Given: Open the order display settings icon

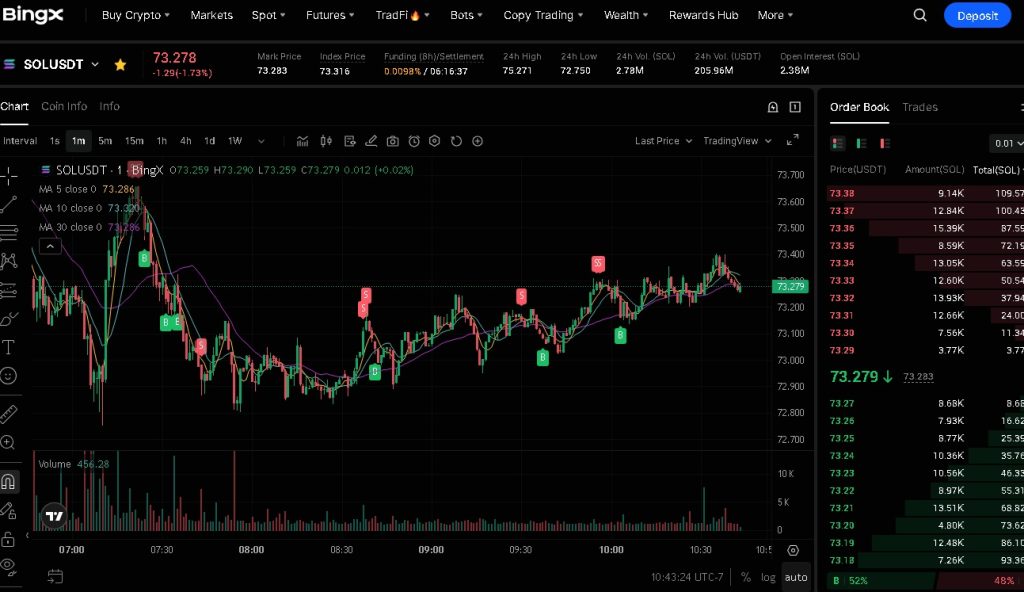Looking at the screenshot, I should (349, 141).
